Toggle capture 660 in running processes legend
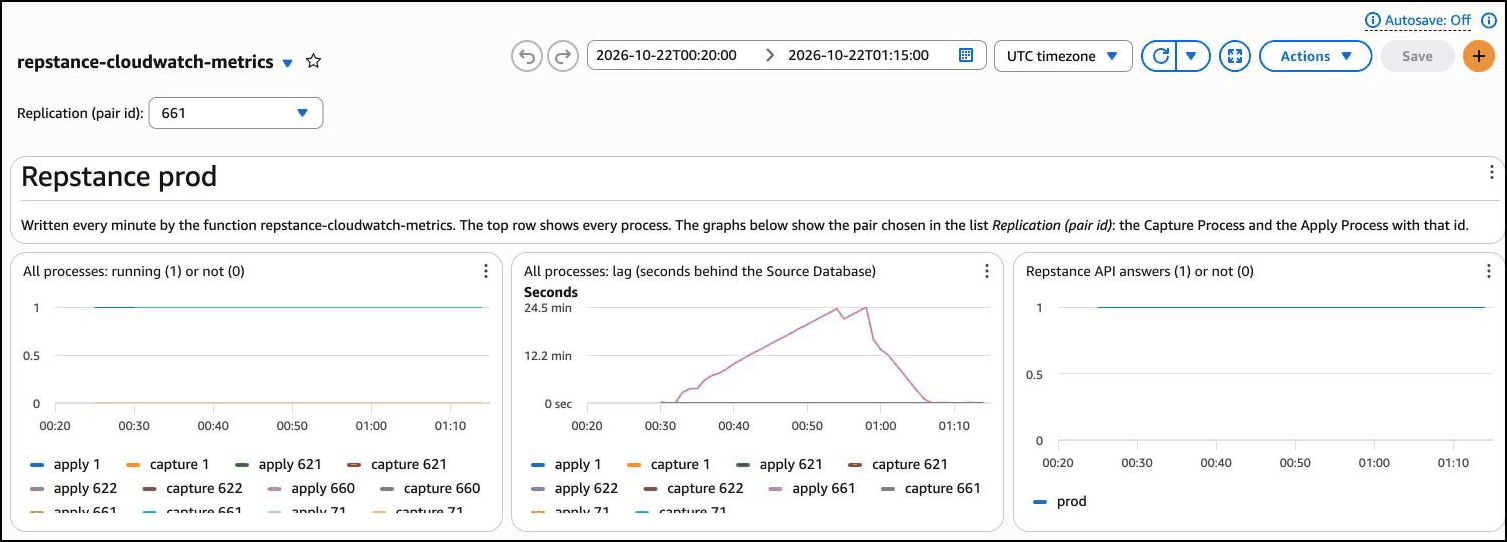The height and width of the screenshot is (542, 1507). 430,488
